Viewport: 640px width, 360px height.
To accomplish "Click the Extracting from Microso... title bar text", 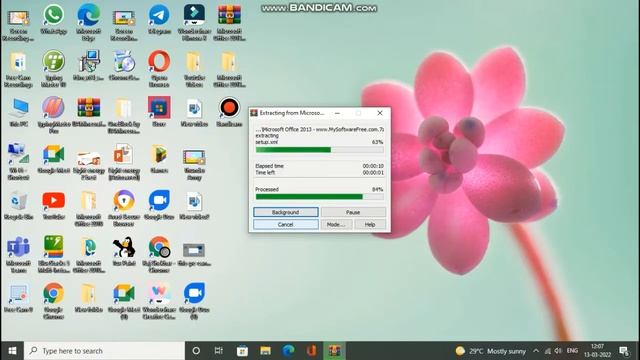I will [x=292, y=113].
